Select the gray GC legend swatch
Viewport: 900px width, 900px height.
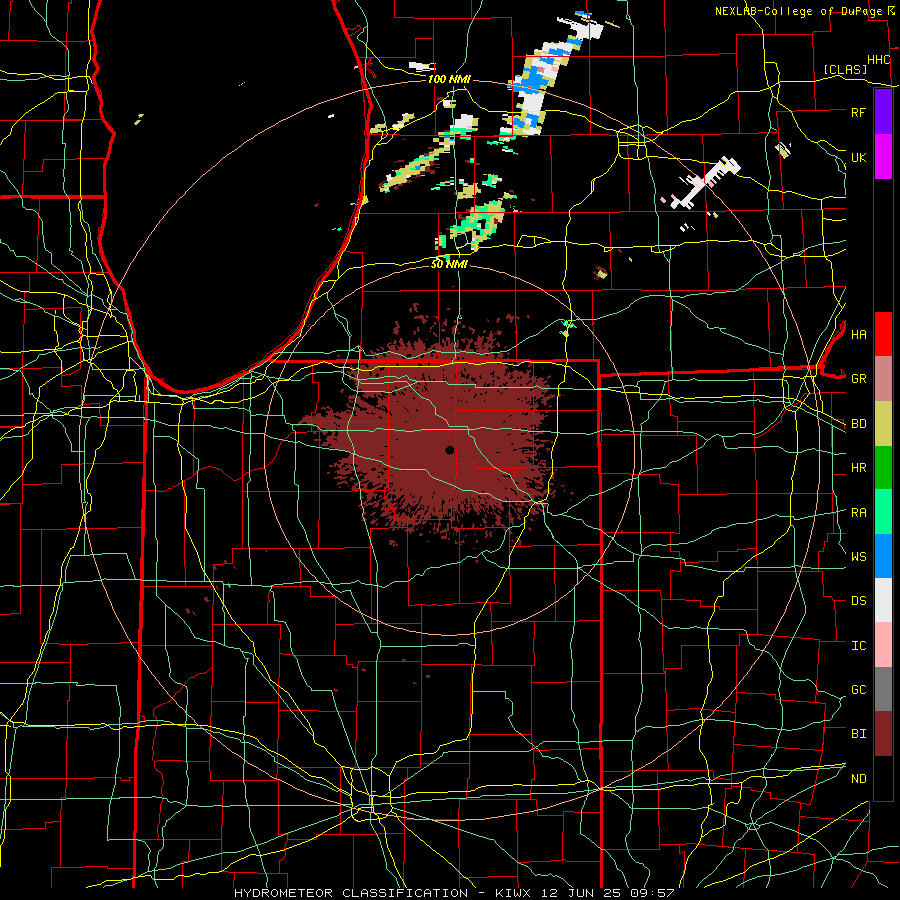[883, 689]
